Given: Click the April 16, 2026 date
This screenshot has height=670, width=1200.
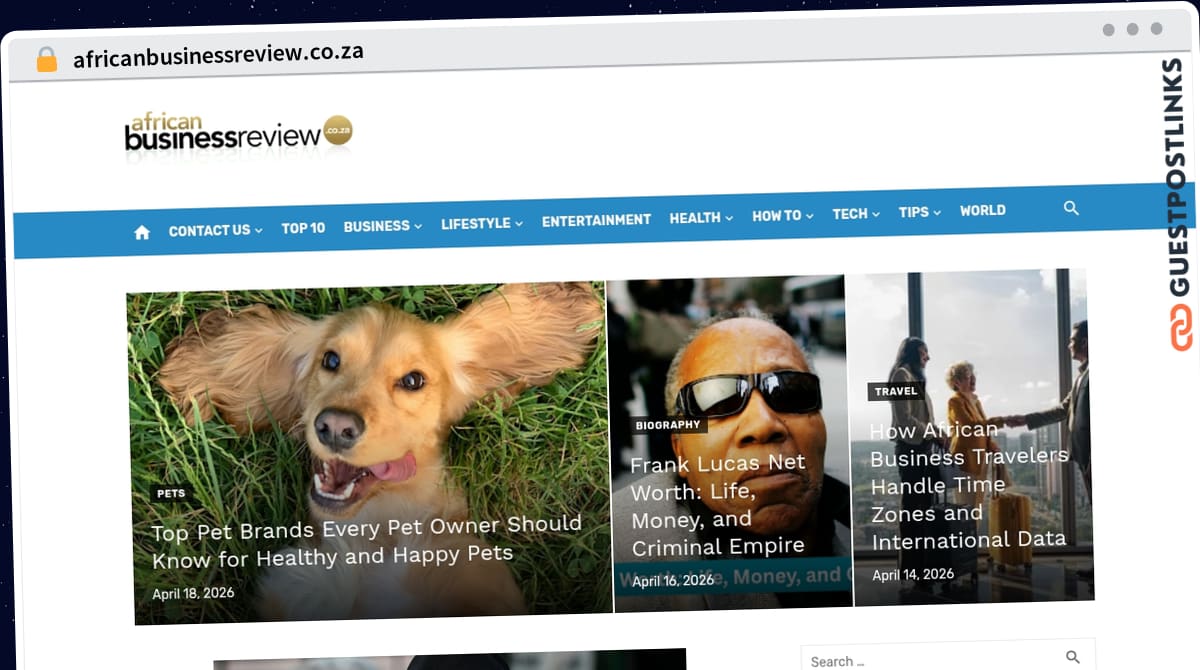Looking at the screenshot, I should tap(673, 580).
